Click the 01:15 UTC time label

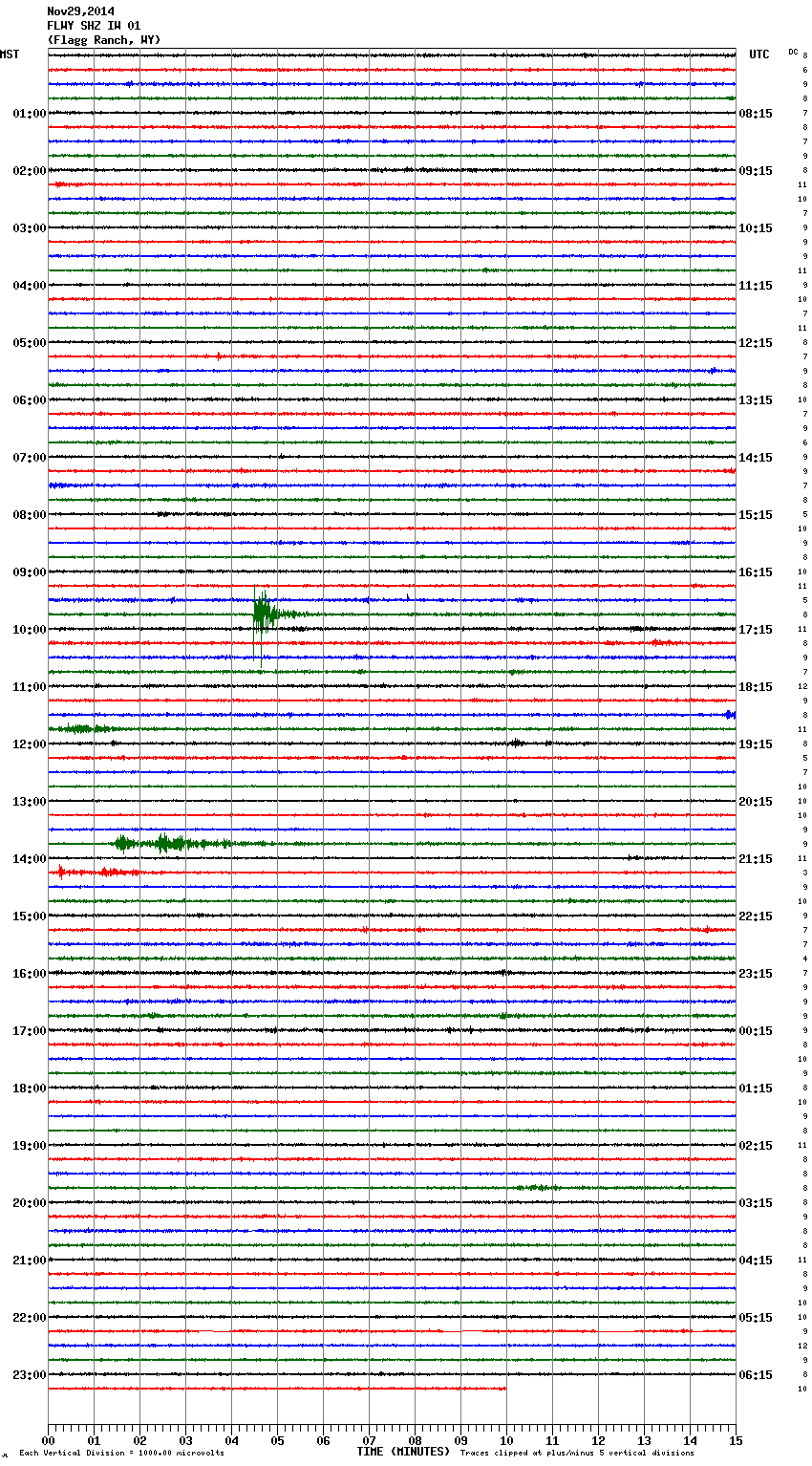tap(756, 1089)
